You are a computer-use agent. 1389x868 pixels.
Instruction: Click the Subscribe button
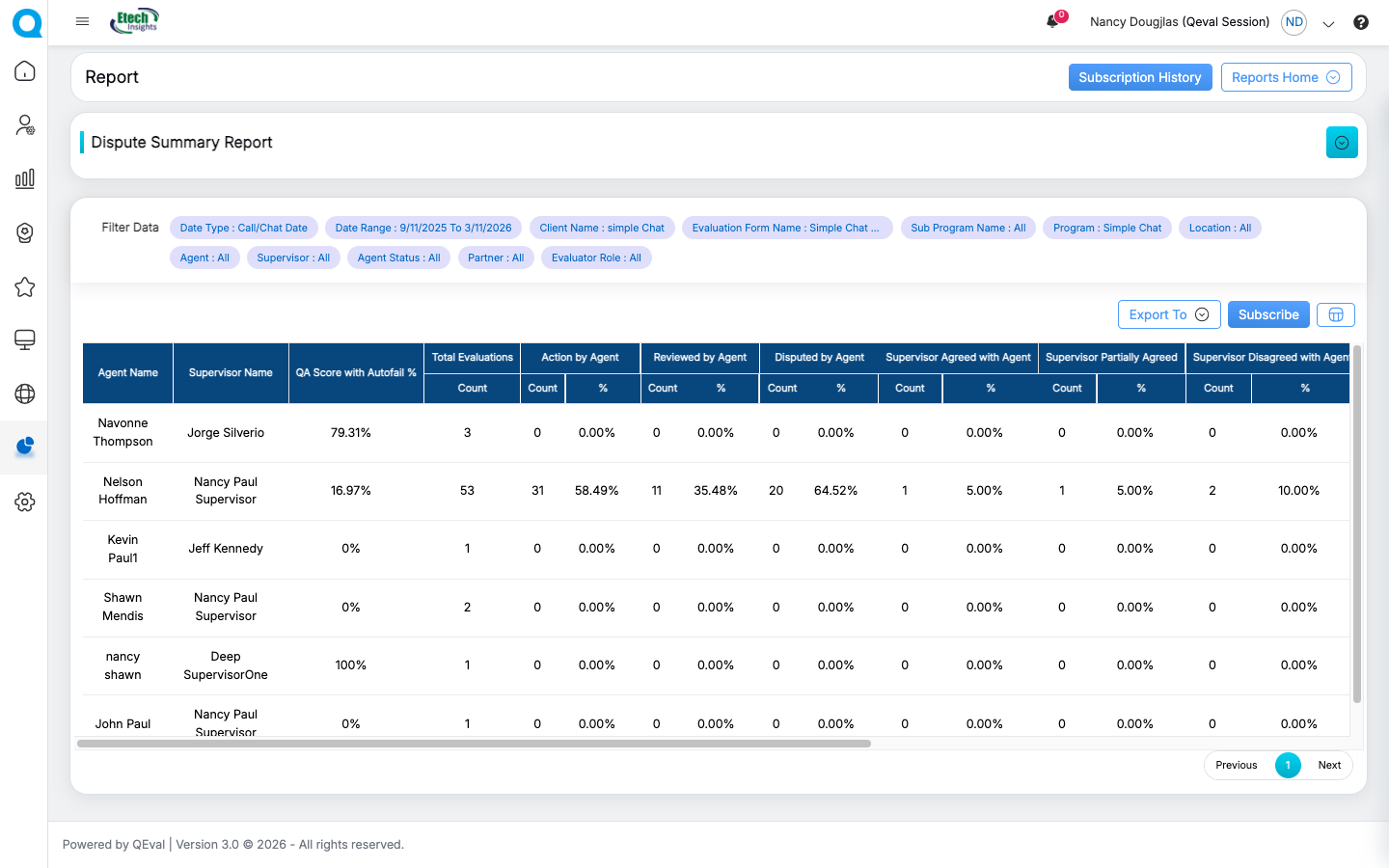[1267, 314]
